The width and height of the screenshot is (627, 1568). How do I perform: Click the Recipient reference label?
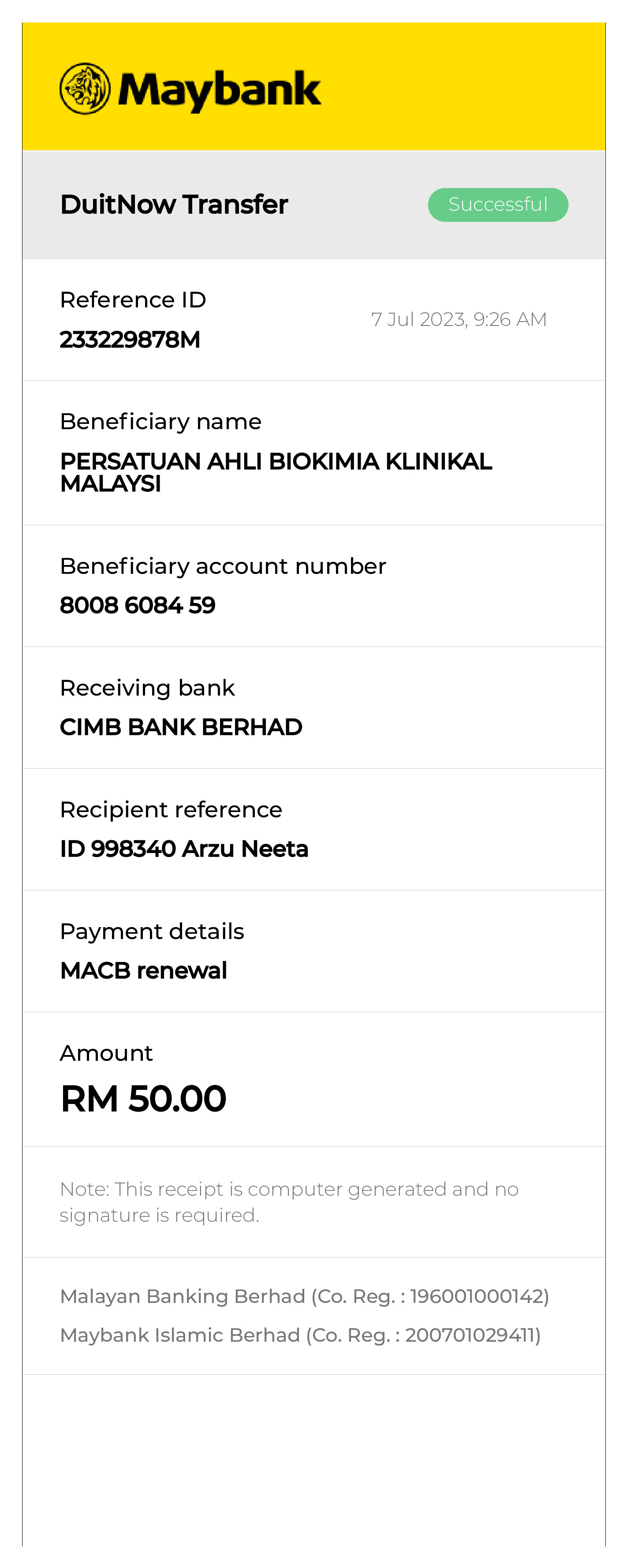click(171, 809)
